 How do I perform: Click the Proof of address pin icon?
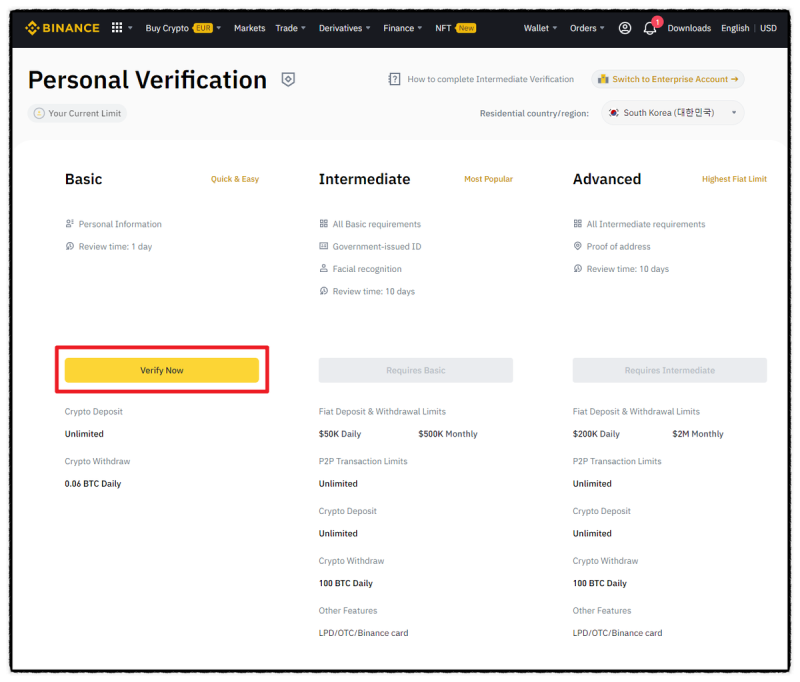(x=578, y=246)
